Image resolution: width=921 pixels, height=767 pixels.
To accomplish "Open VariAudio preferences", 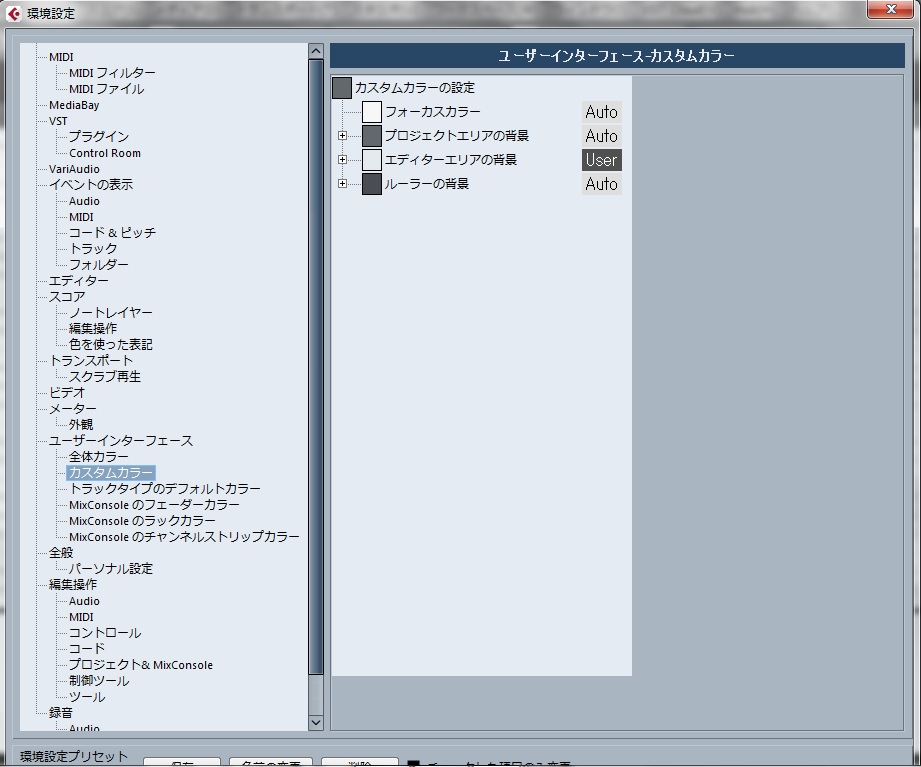I will (74, 169).
